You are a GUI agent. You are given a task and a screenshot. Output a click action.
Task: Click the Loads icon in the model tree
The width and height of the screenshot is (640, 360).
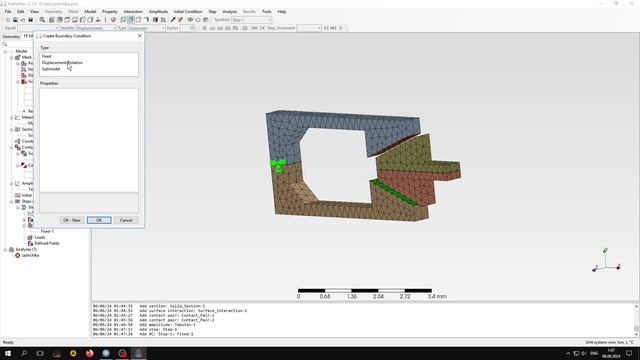click(x=30, y=237)
